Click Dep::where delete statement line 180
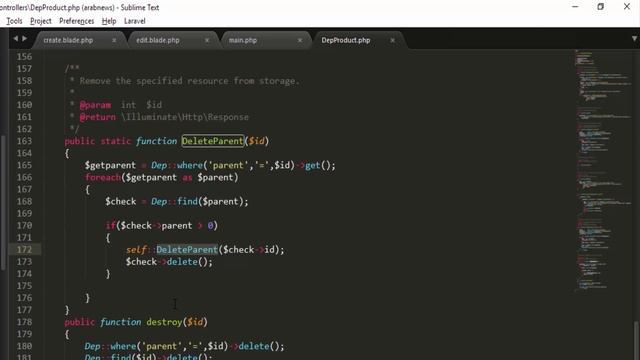This screenshot has width=640, height=360. click(x=184, y=346)
